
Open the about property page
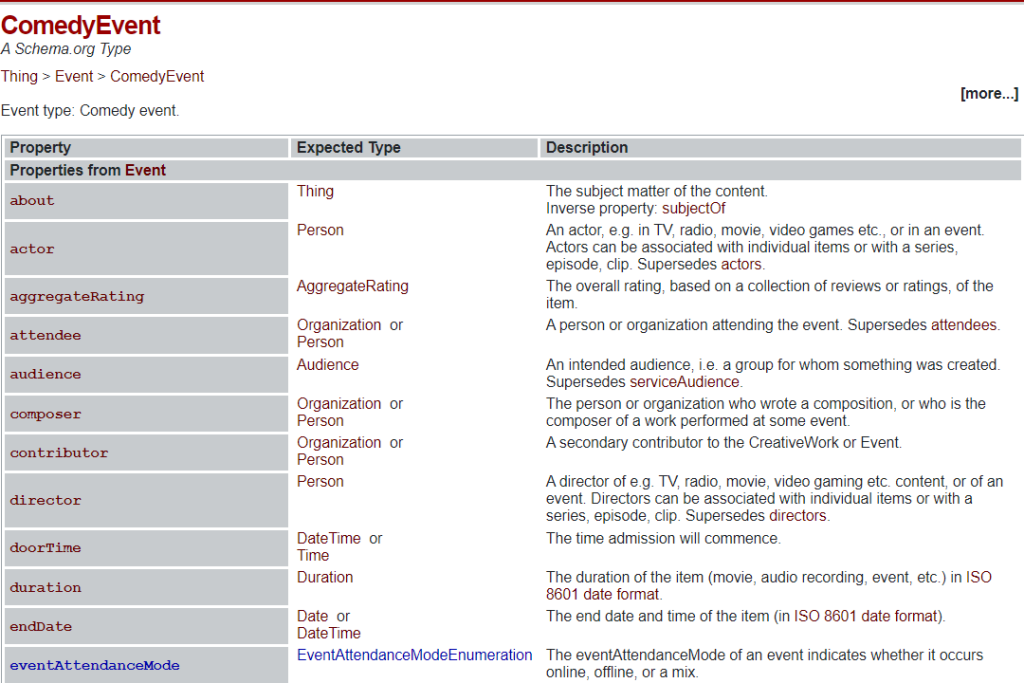point(31,201)
